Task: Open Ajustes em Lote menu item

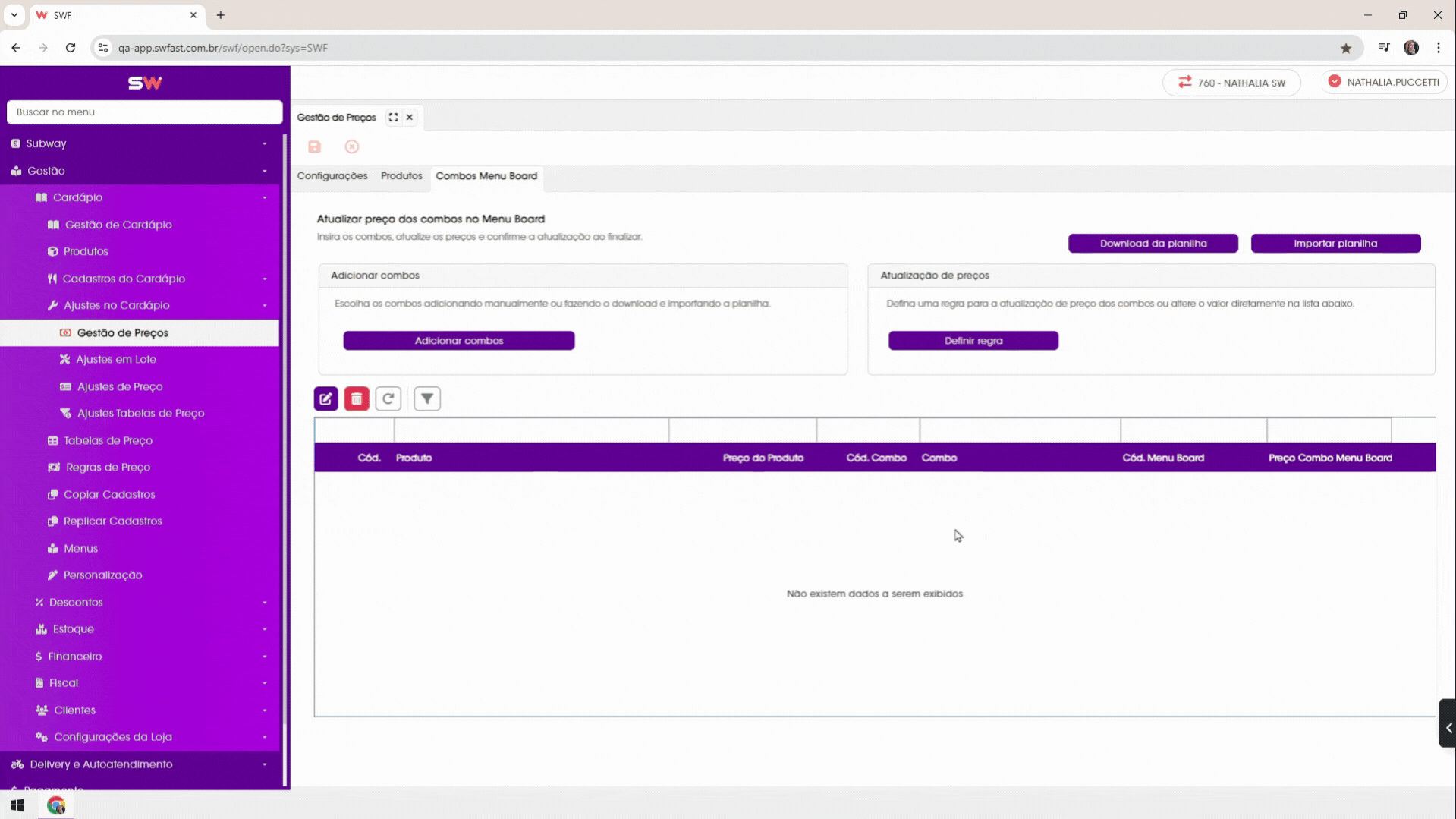Action: 116,359
